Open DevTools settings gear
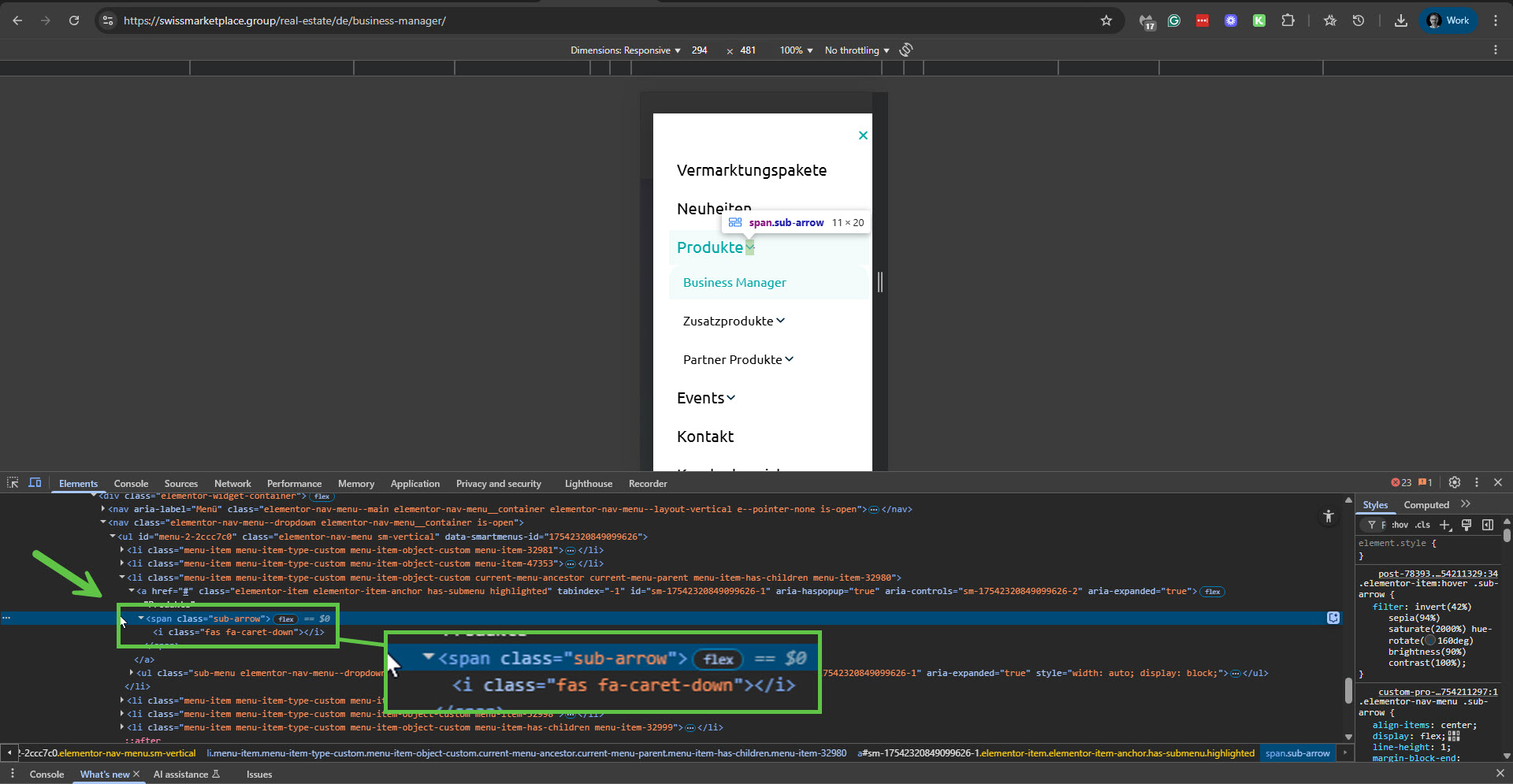Image resolution: width=1513 pixels, height=784 pixels. [1455, 482]
